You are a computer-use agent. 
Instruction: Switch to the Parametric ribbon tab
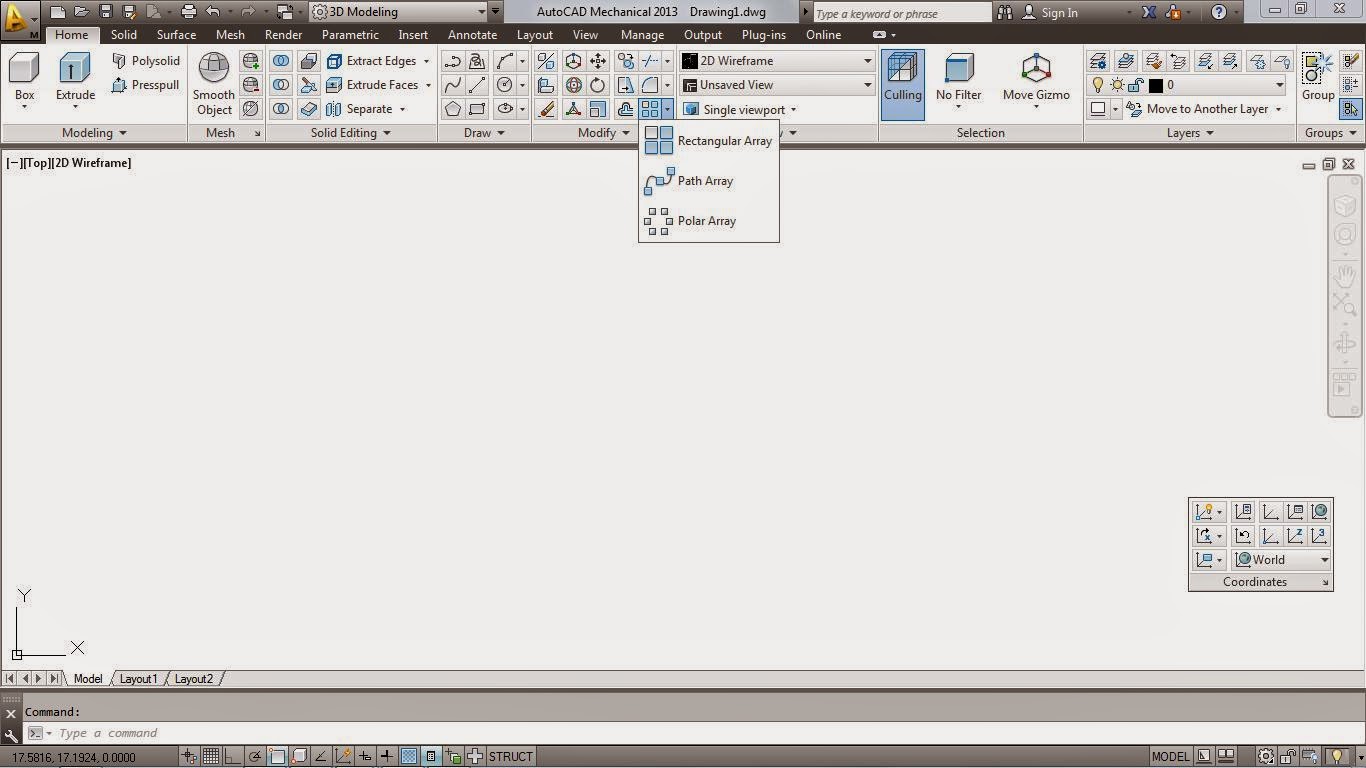tap(350, 35)
